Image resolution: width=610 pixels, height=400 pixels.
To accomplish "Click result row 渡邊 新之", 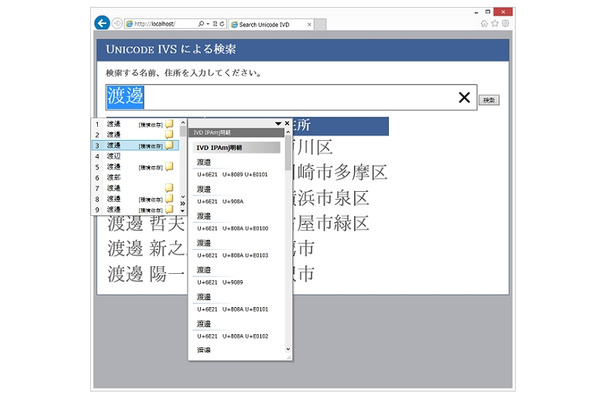I will 146,249.
